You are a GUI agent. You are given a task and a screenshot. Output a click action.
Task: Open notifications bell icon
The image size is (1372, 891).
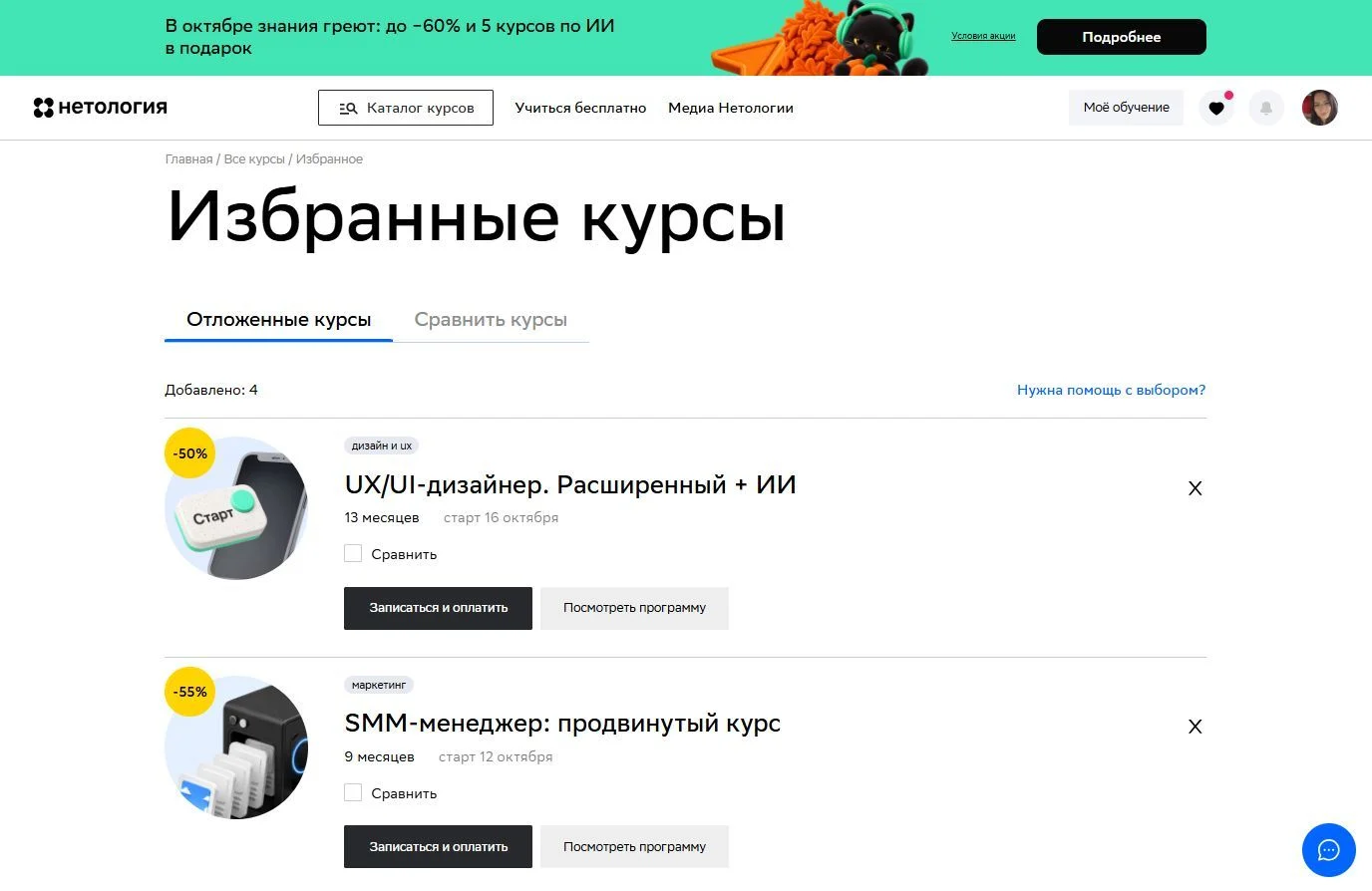click(1266, 108)
